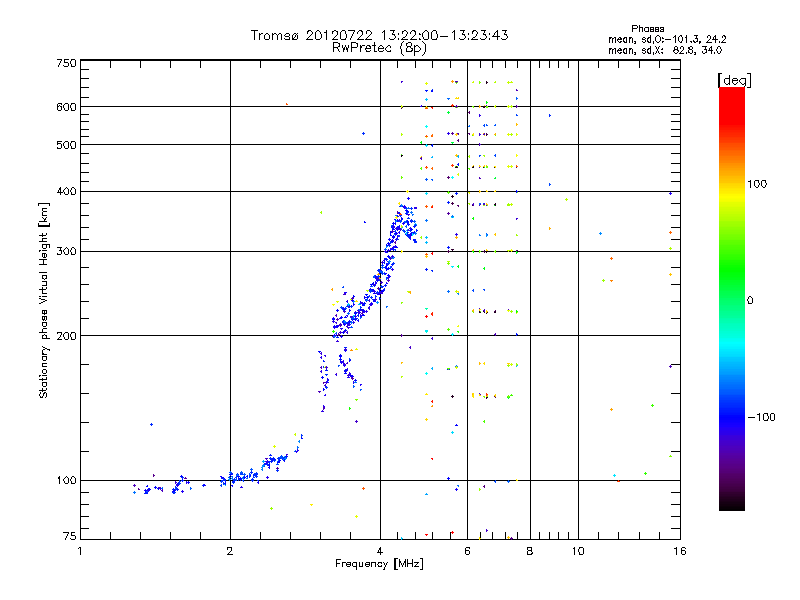Click the 'mean, sd,X: 82.8, 34.0' text
Screen dimensions: 800x600
[x=665, y=50]
